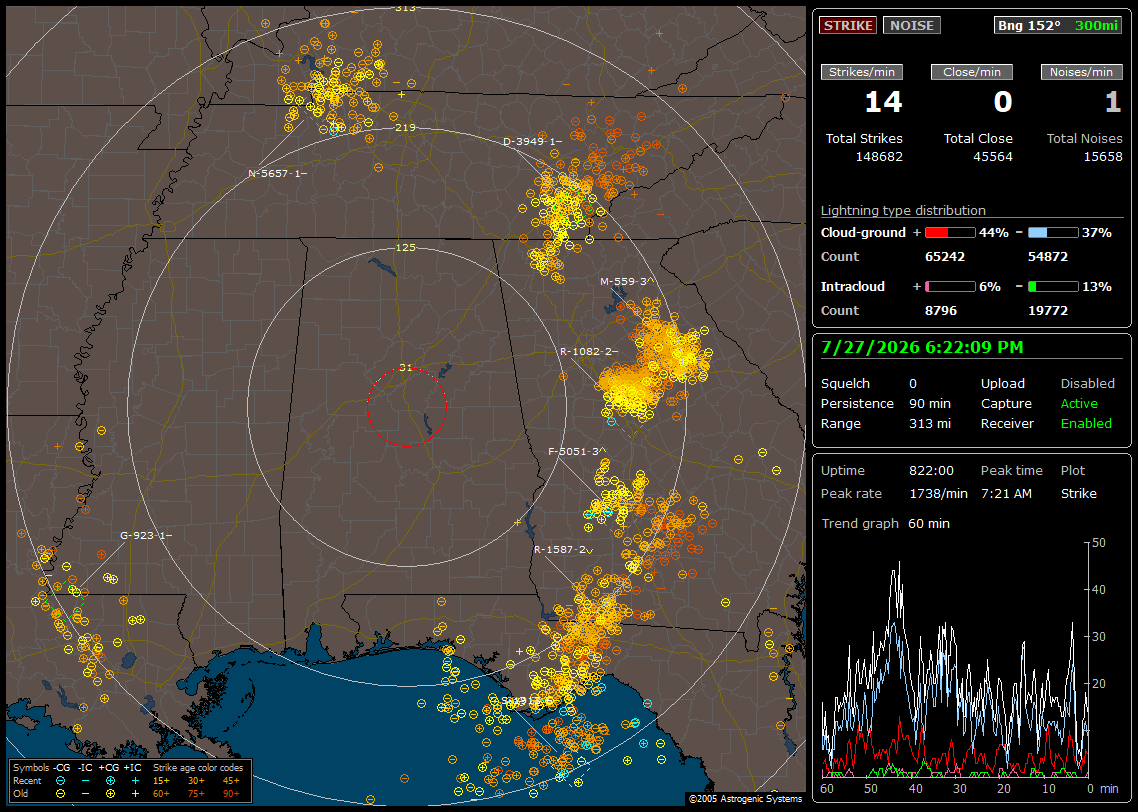Click the date and time display

point(922,348)
